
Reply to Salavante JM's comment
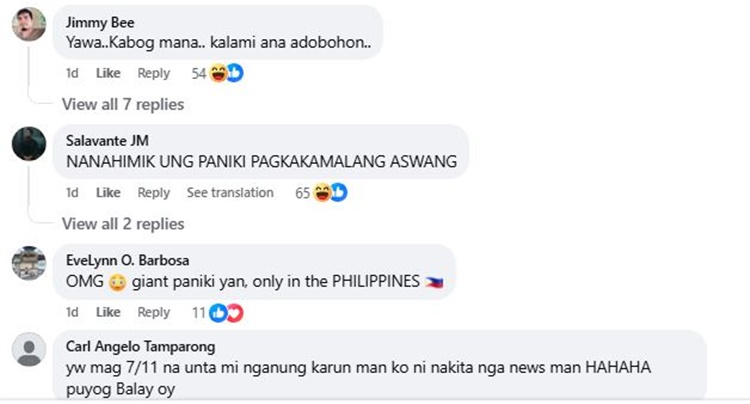click(x=154, y=193)
